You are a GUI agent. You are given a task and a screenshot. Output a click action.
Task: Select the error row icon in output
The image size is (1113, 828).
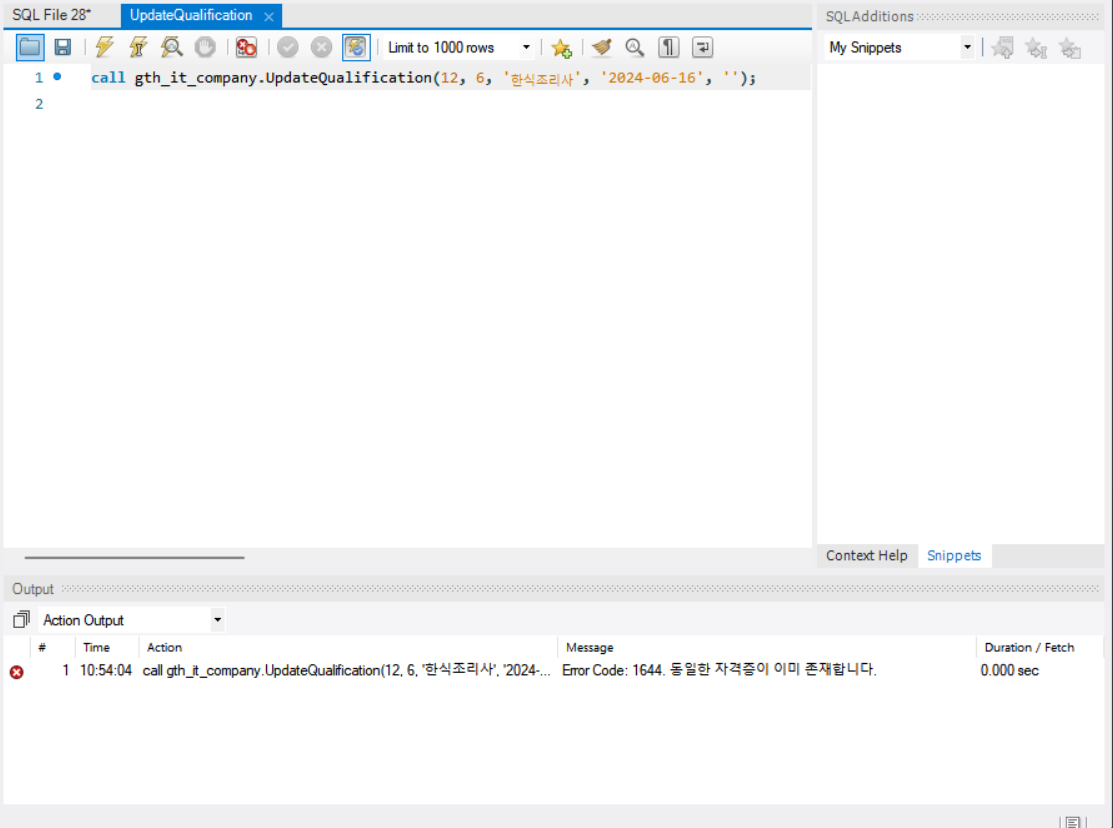click(x=16, y=671)
